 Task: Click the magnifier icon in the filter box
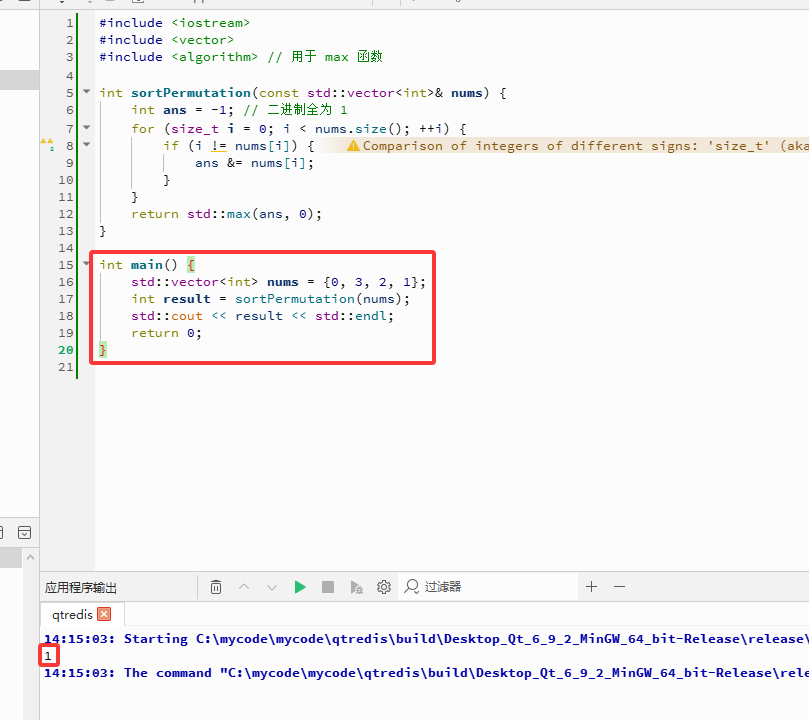[x=411, y=587]
